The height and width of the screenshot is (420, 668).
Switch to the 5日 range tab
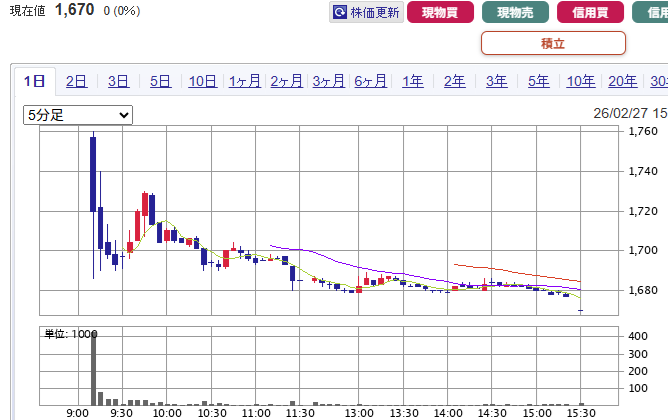[x=160, y=82]
